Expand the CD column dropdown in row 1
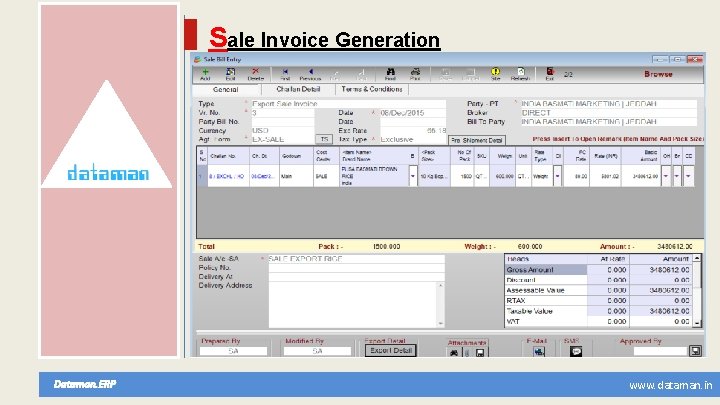 point(688,176)
